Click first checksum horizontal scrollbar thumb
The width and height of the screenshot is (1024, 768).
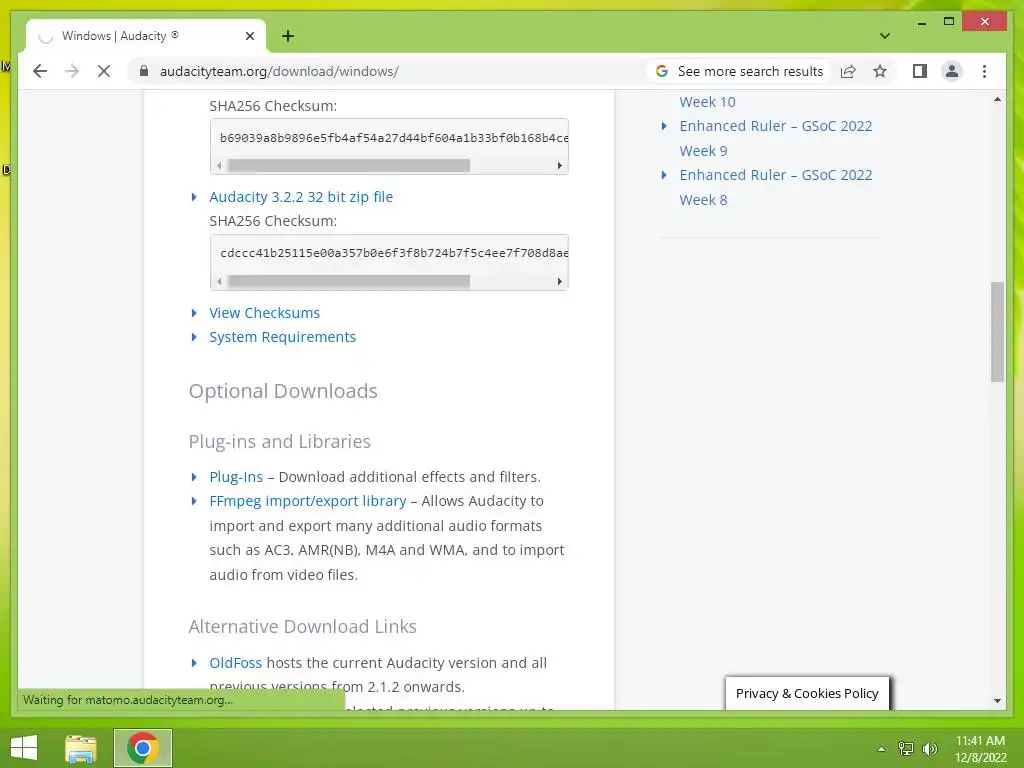tap(349, 165)
